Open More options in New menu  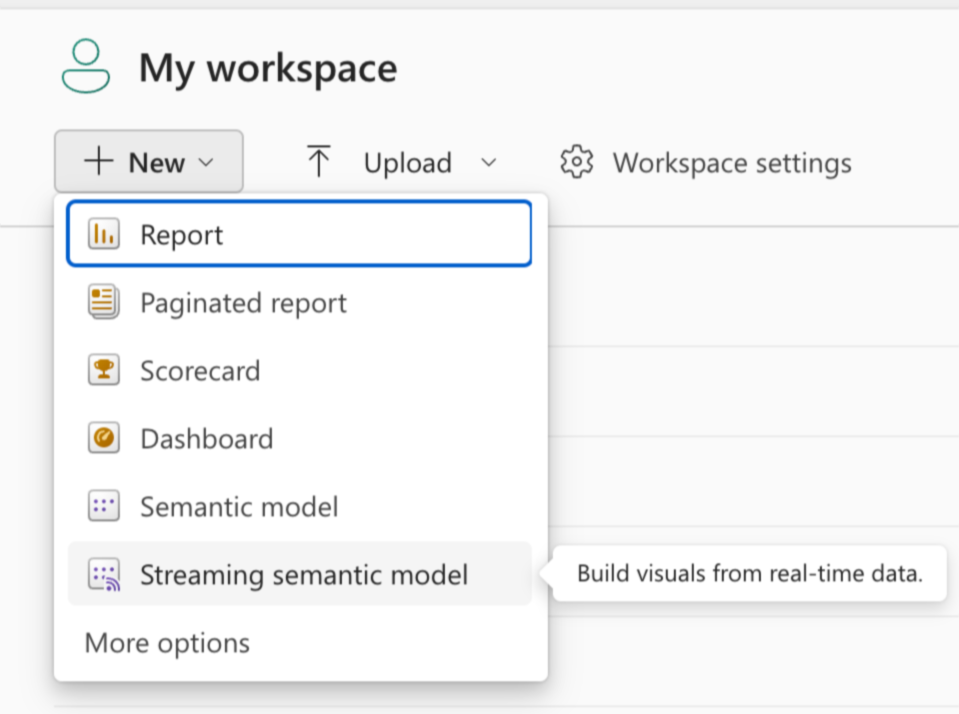click(167, 643)
